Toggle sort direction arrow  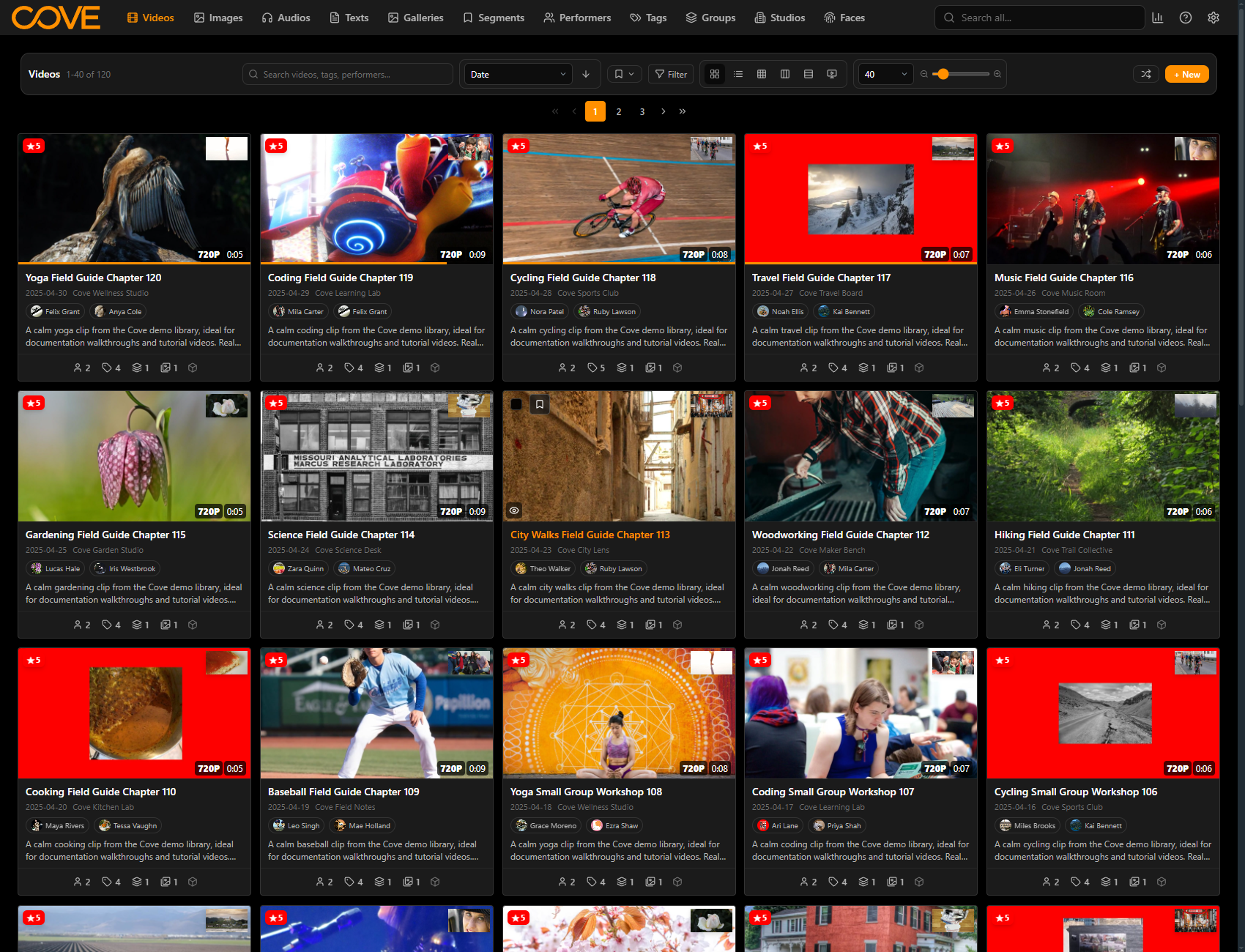pos(586,74)
